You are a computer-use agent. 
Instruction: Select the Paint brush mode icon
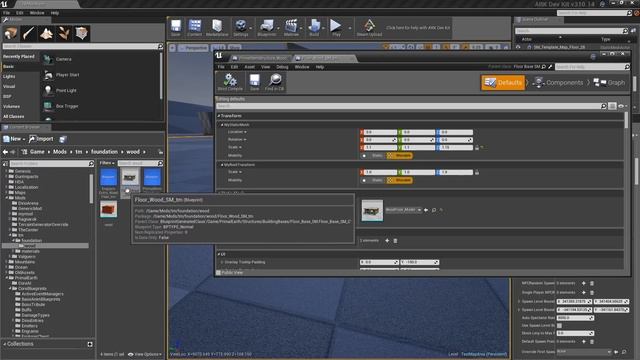click(x=29, y=33)
